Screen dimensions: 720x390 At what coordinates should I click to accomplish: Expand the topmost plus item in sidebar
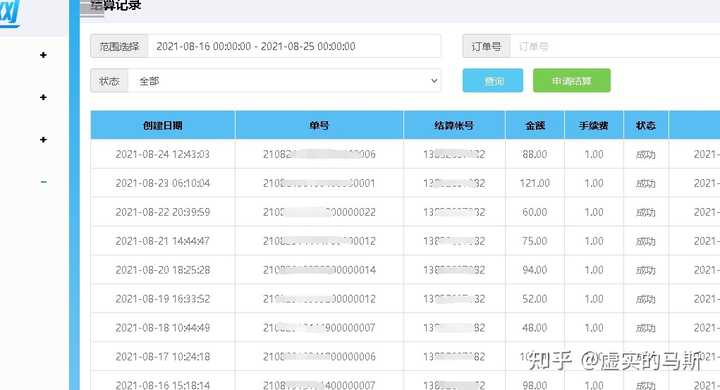[44, 55]
